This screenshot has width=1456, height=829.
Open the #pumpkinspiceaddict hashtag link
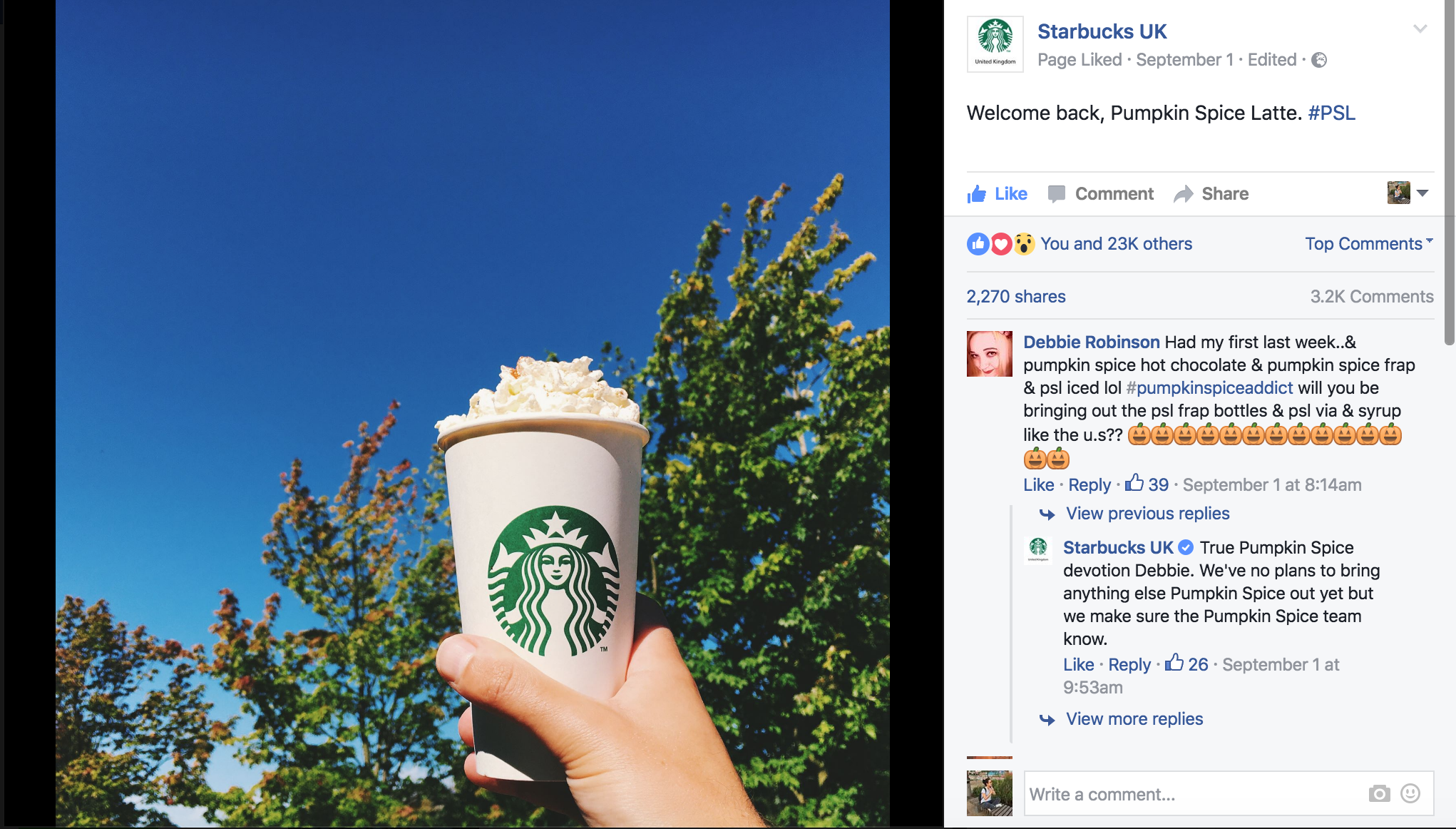tap(1209, 388)
